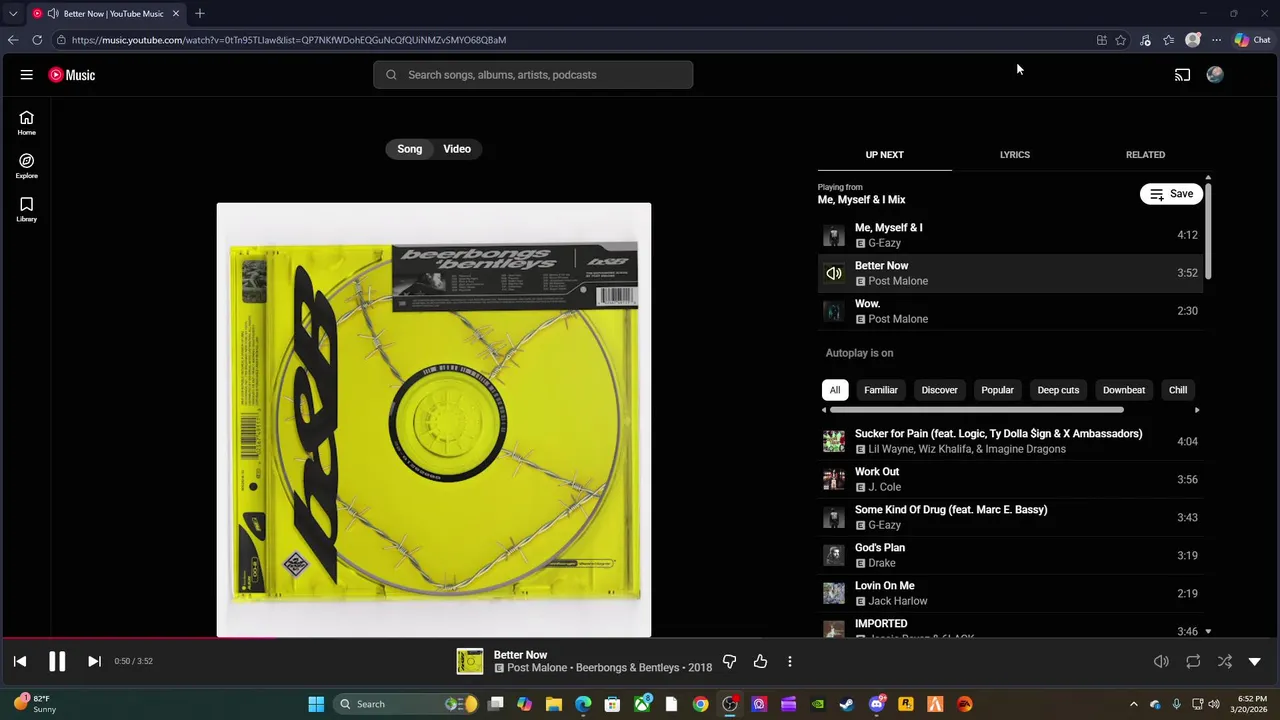Open the RELATED tab
The width and height of the screenshot is (1280, 720).
pyautogui.click(x=1145, y=155)
